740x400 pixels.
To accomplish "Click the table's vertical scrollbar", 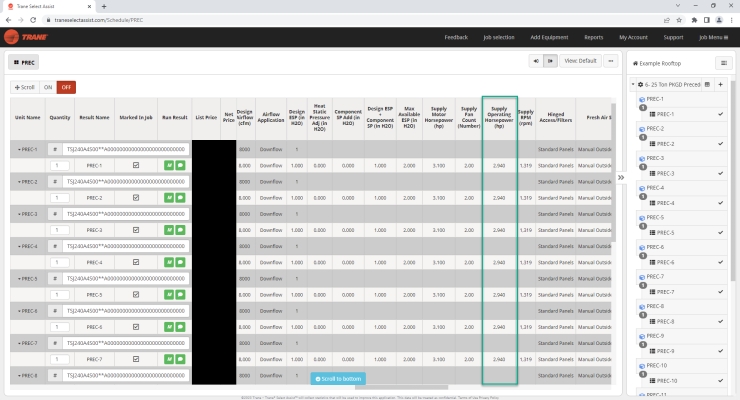I will (614, 172).
